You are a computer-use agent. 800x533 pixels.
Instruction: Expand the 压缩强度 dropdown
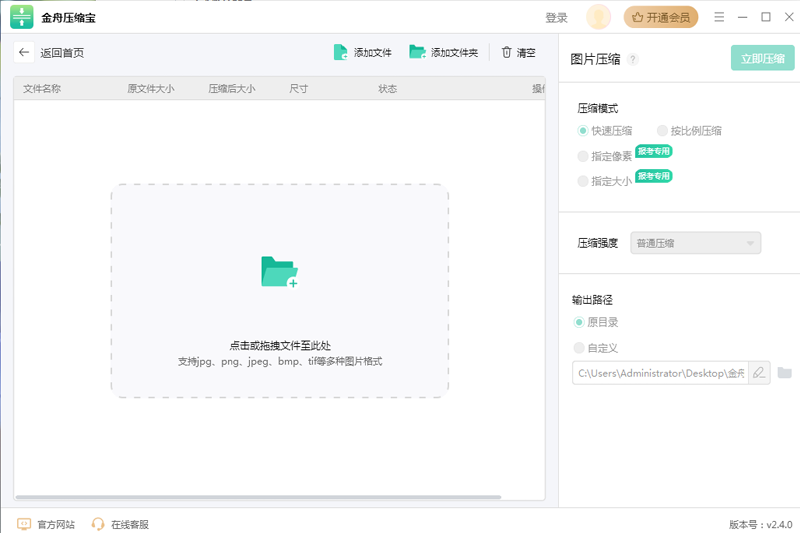tap(695, 243)
